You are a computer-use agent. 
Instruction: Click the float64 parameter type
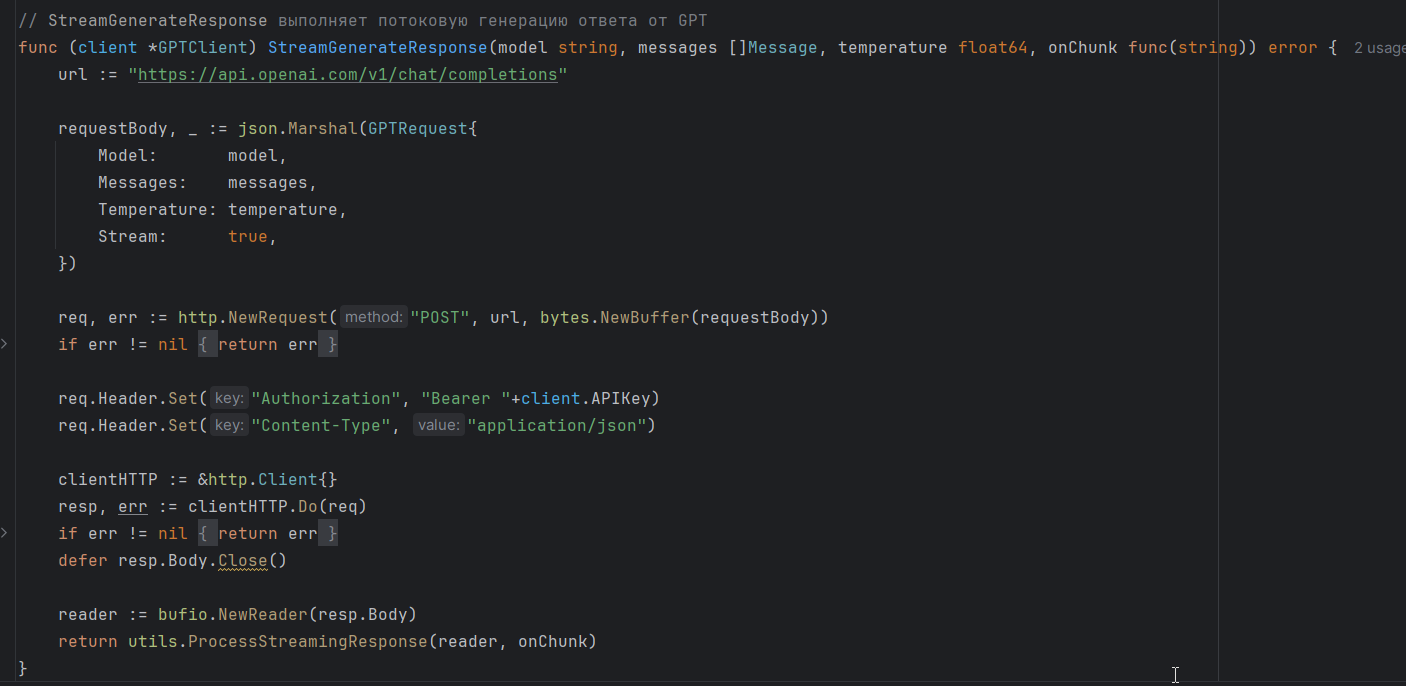pos(993,48)
